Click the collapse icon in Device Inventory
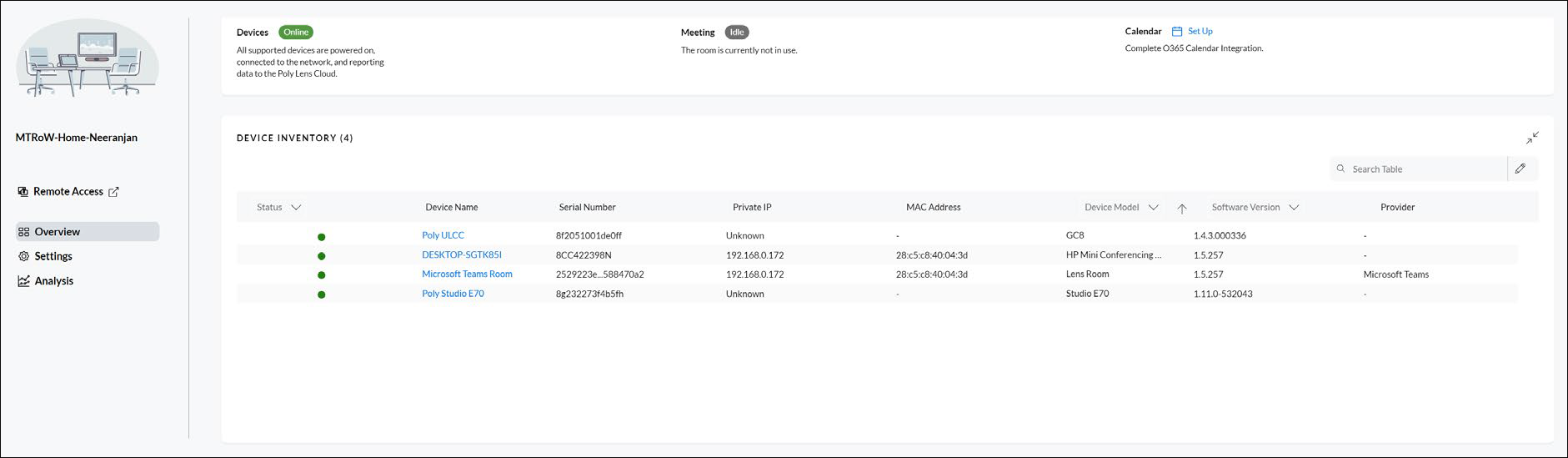 [x=1532, y=138]
